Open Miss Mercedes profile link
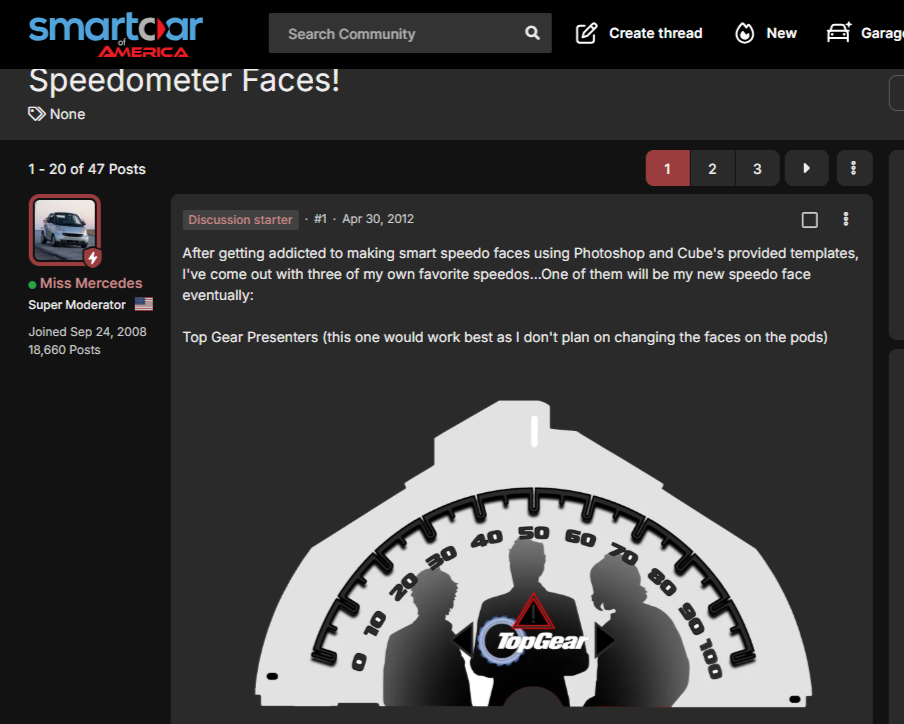This screenshot has width=904, height=724. (91, 283)
